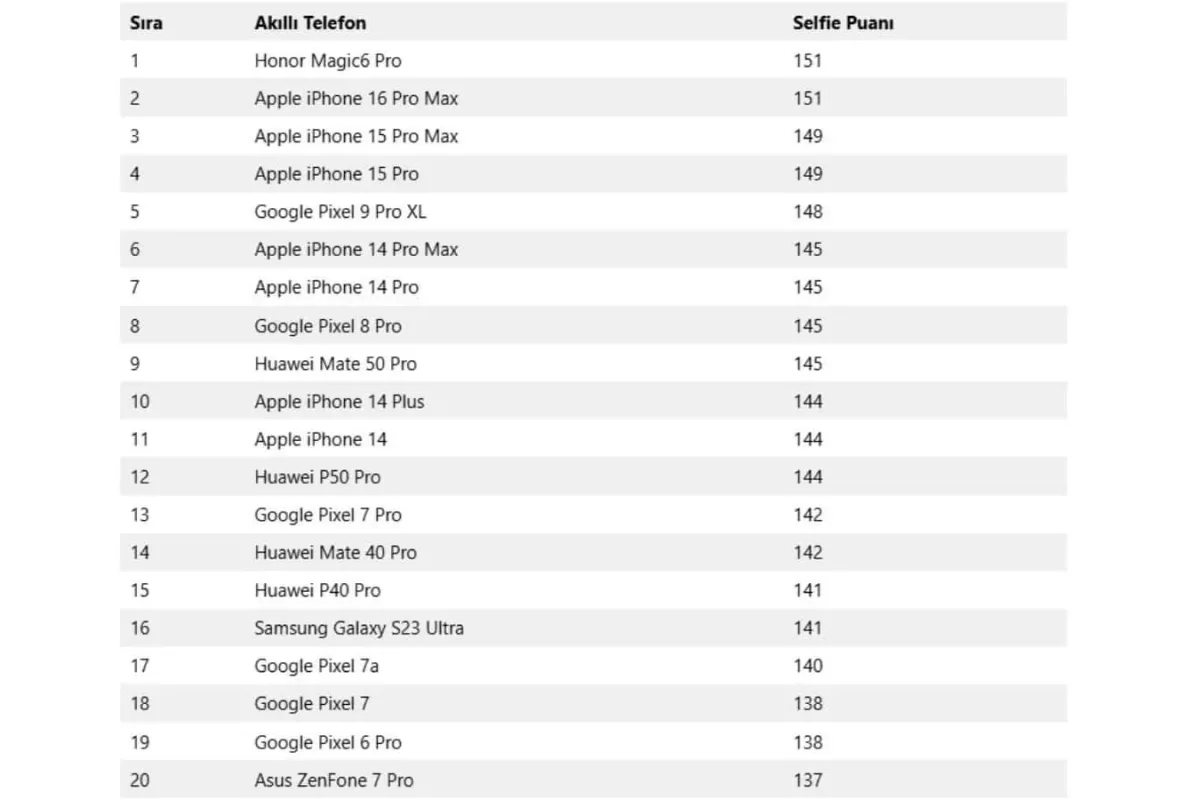Select Samsung Galaxy S23 Ultra row

(593, 628)
